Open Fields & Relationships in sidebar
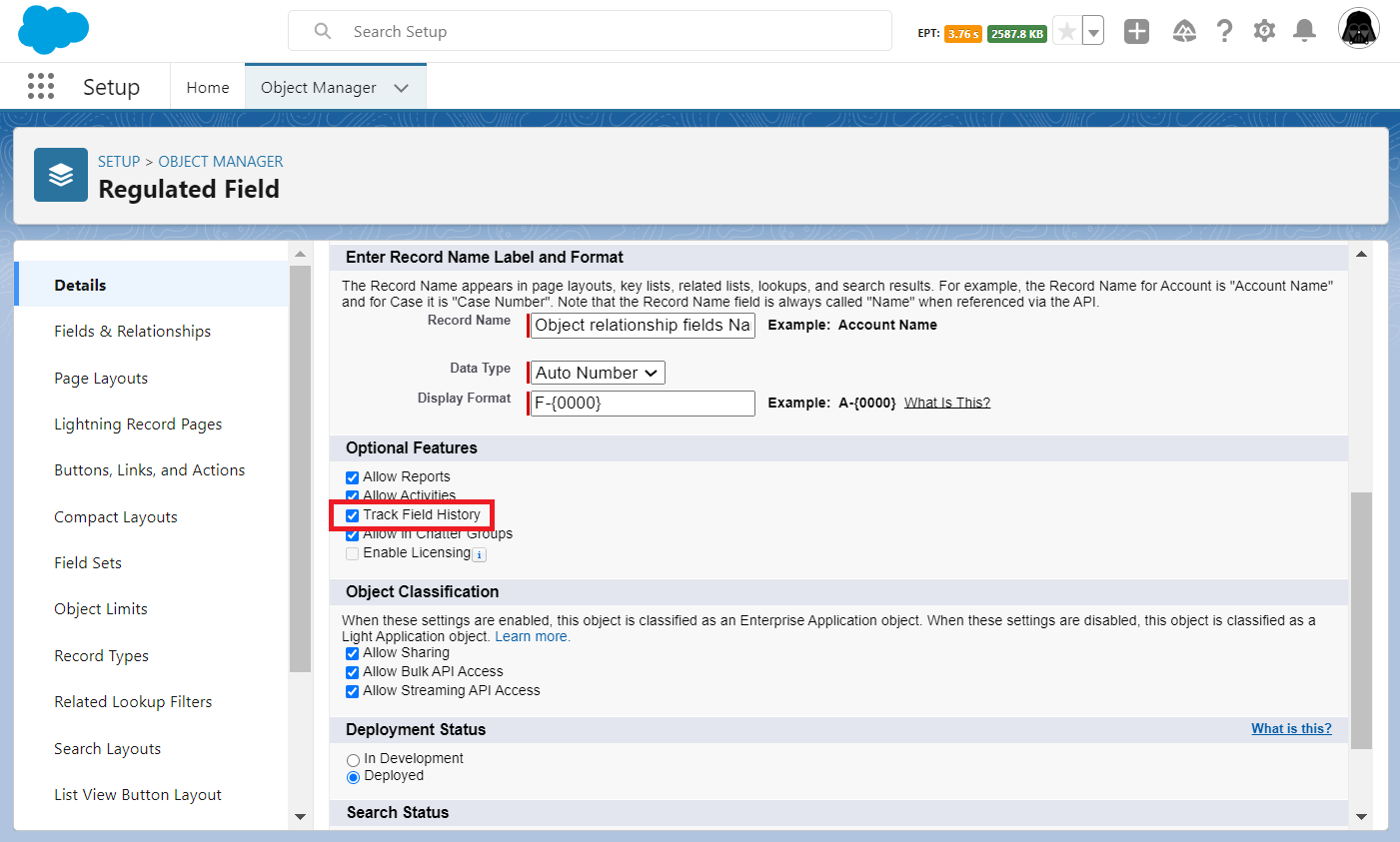The height and width of the screenshot is (842, 1400). [133, 332]
